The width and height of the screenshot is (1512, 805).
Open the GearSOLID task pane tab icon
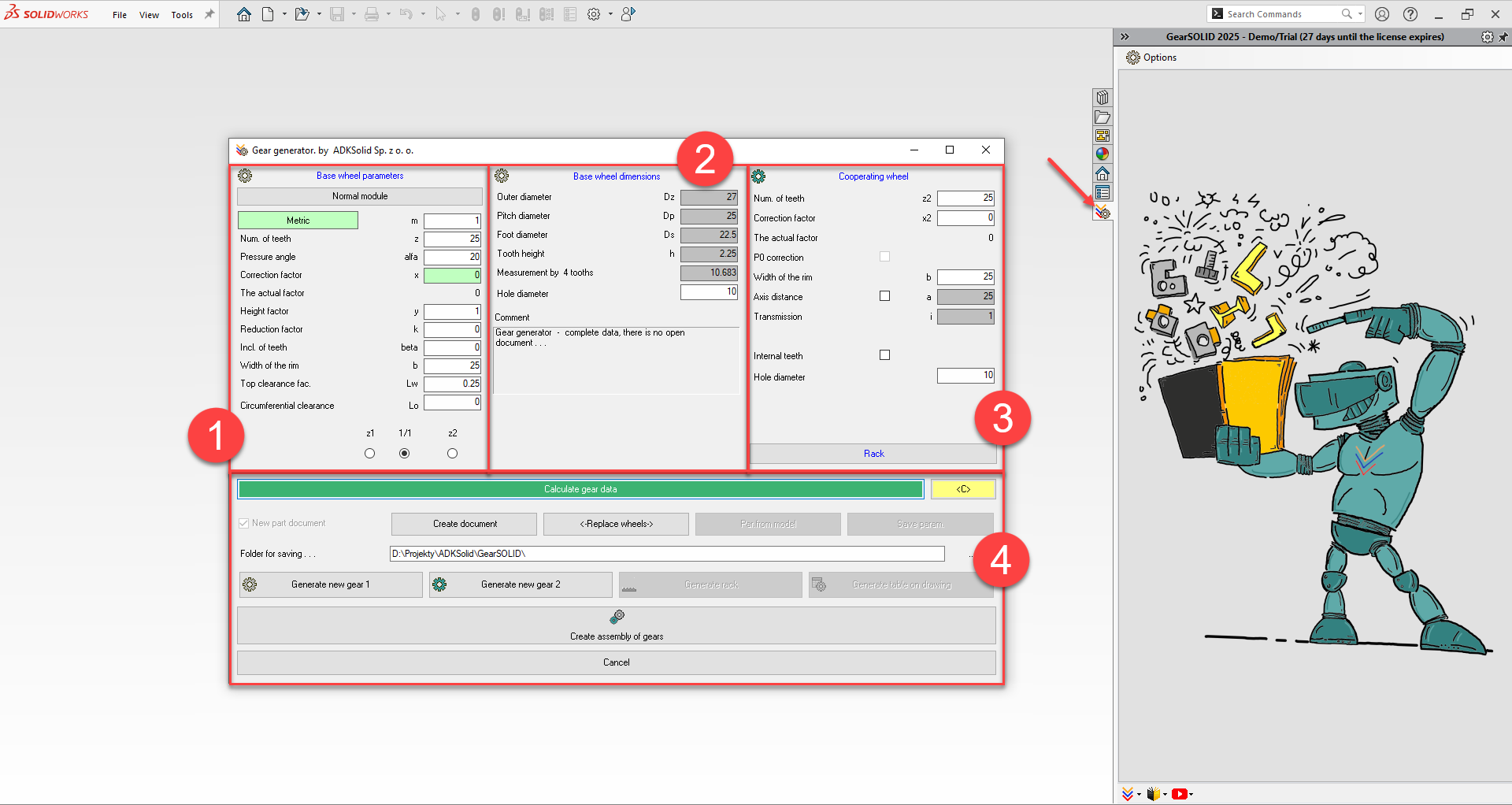coord(1102,212)
